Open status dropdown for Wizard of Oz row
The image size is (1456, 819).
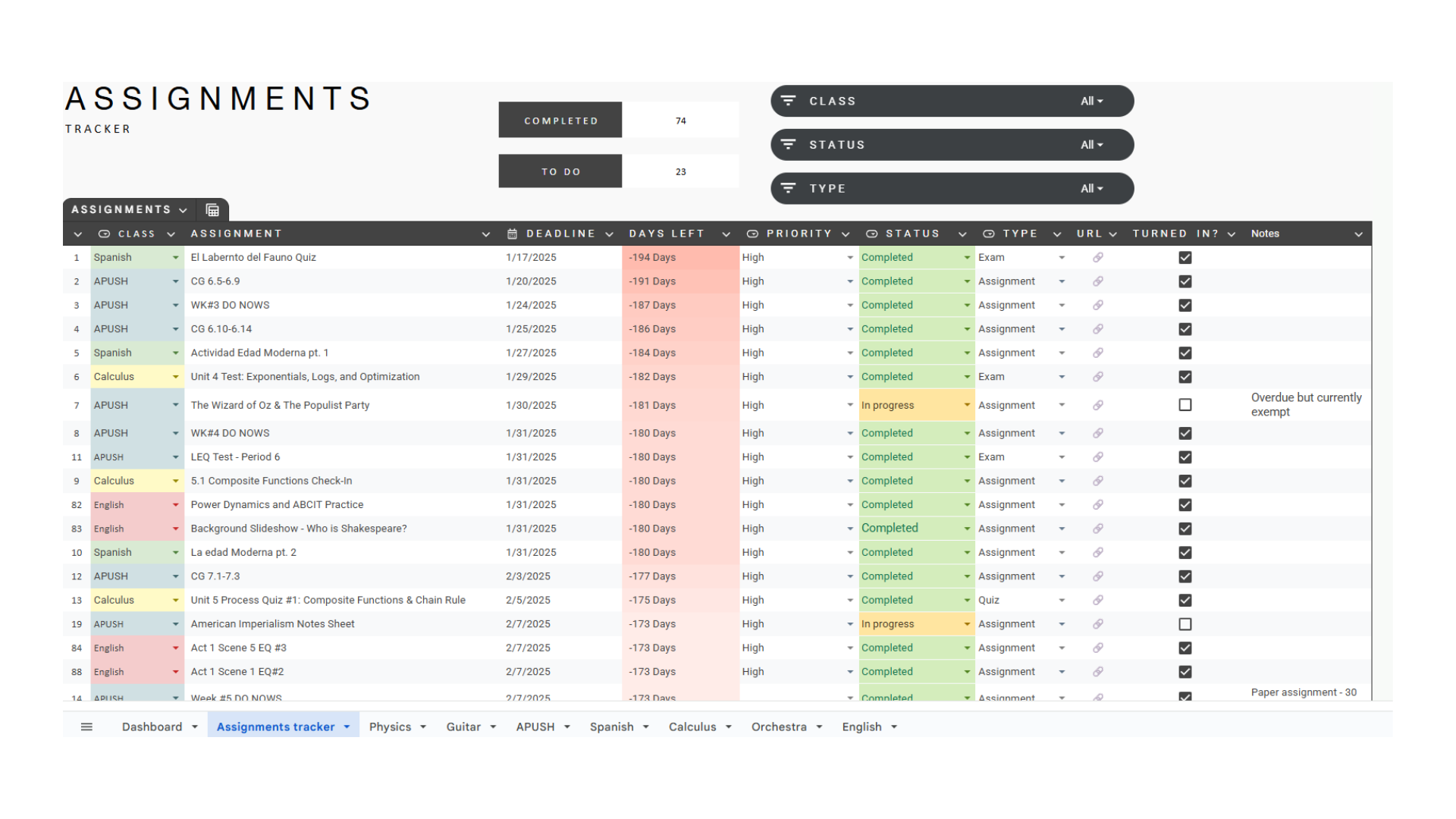(x=967, y=405)
